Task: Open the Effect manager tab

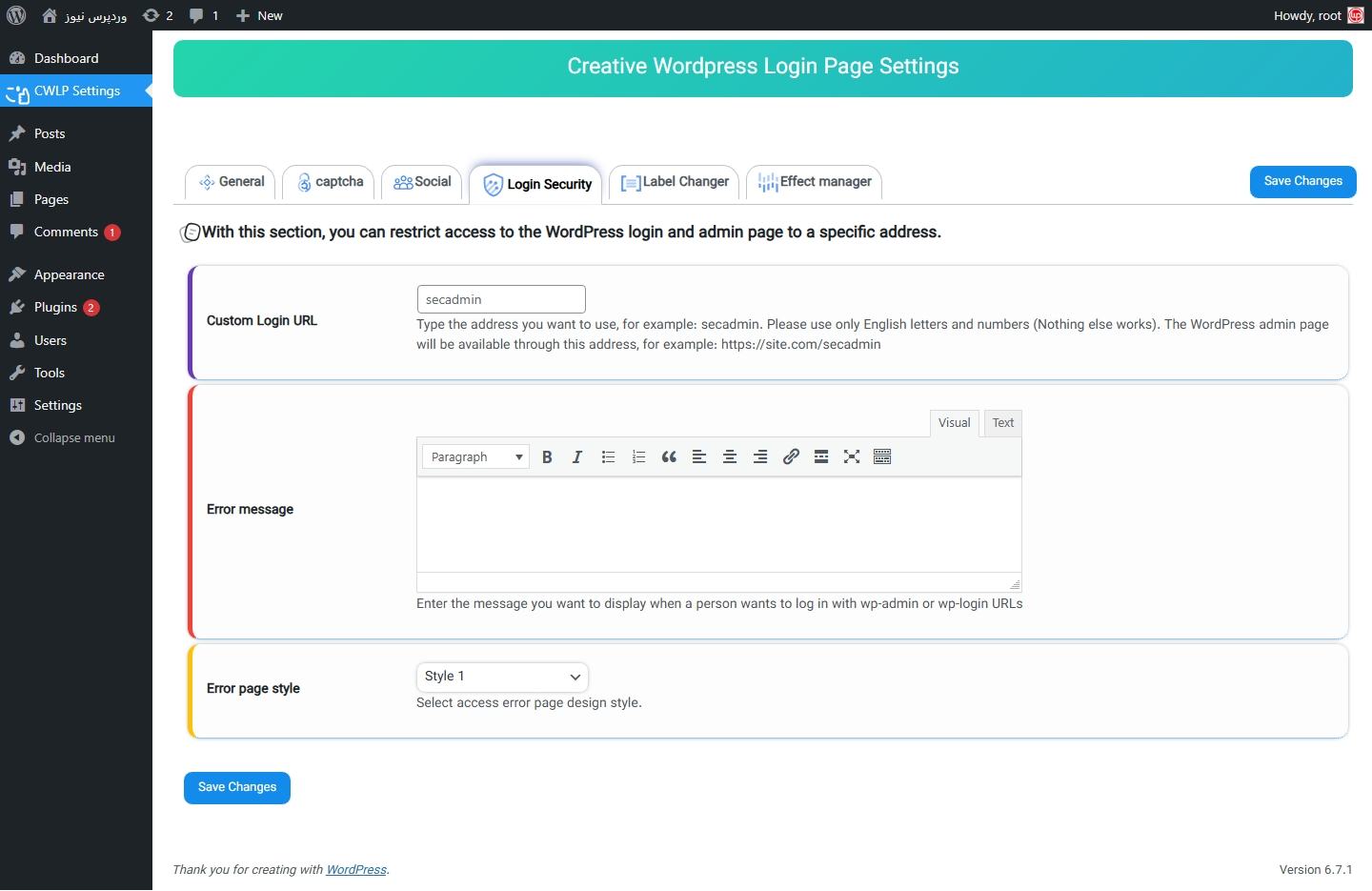Action: pos(815,182)
